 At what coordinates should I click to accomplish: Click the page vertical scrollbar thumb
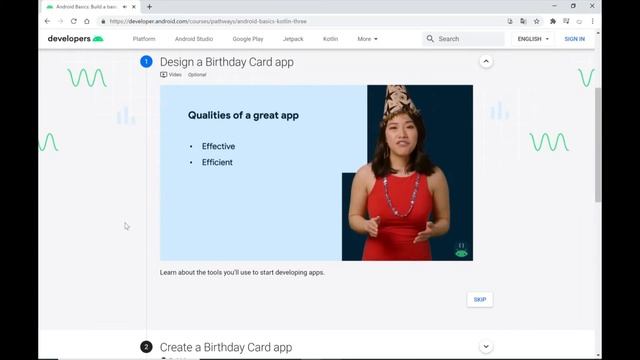598,145
